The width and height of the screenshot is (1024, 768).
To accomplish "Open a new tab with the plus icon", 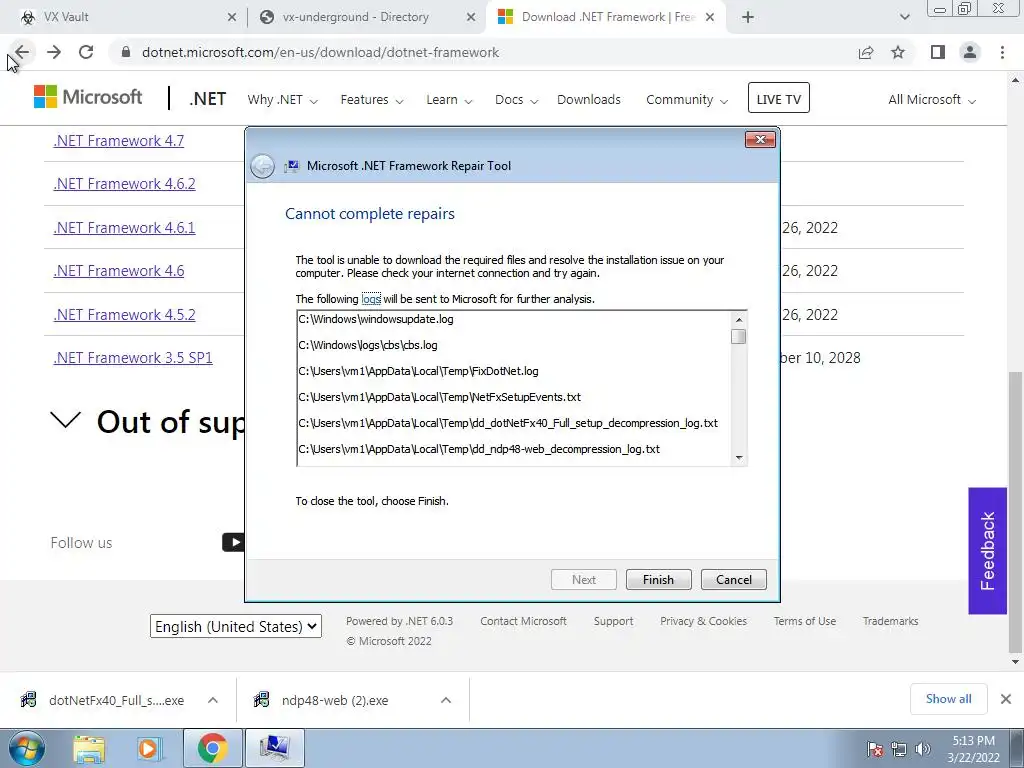I will click(x=748, y=17).
